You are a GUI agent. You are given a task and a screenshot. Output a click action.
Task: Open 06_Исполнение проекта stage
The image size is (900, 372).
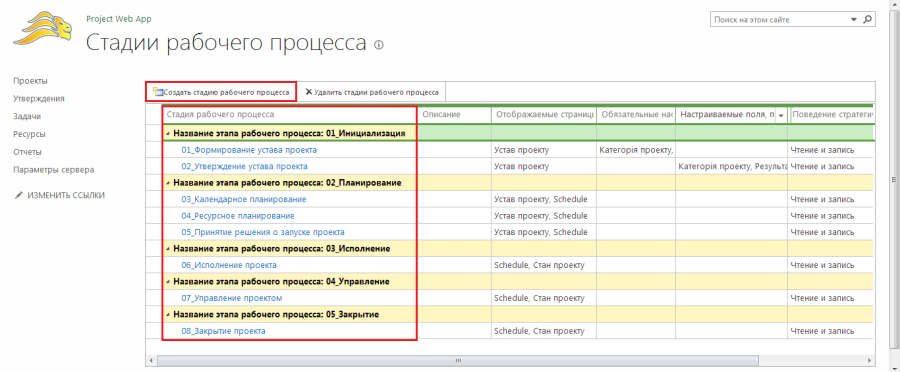tap(229, 265)
